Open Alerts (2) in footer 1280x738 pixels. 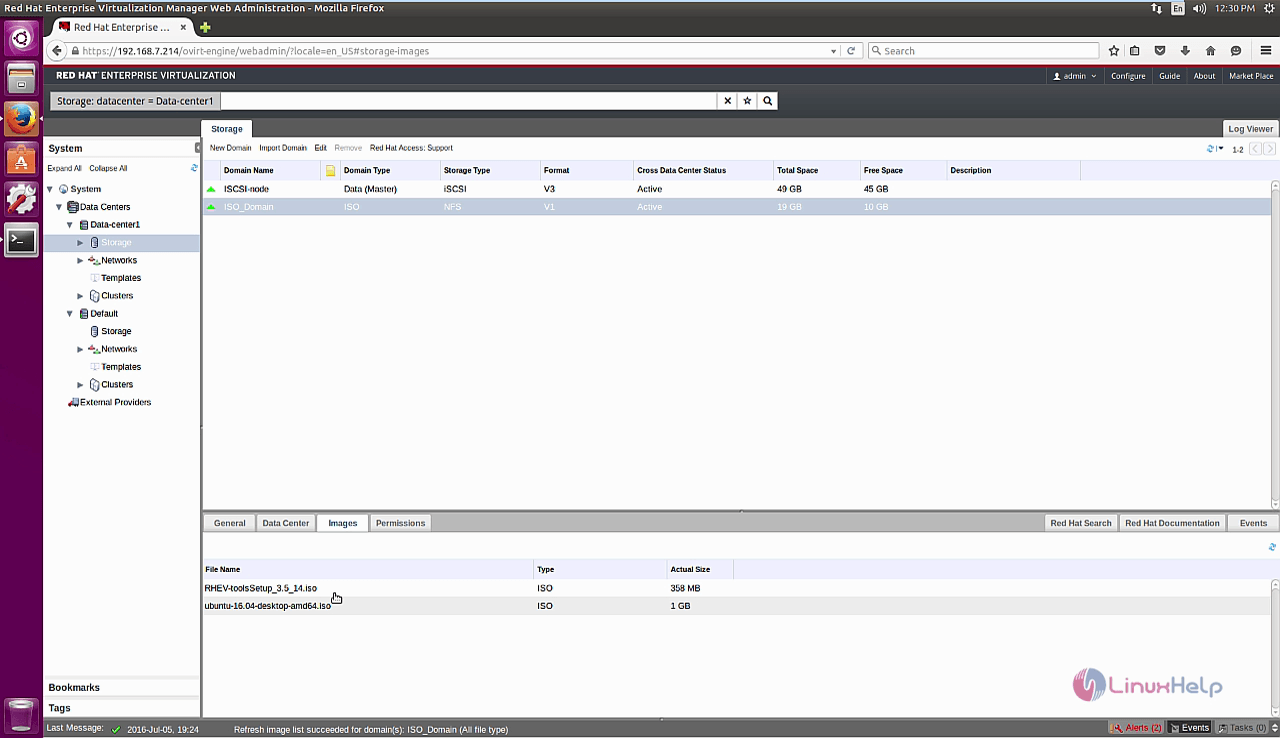coord(1136,728)
